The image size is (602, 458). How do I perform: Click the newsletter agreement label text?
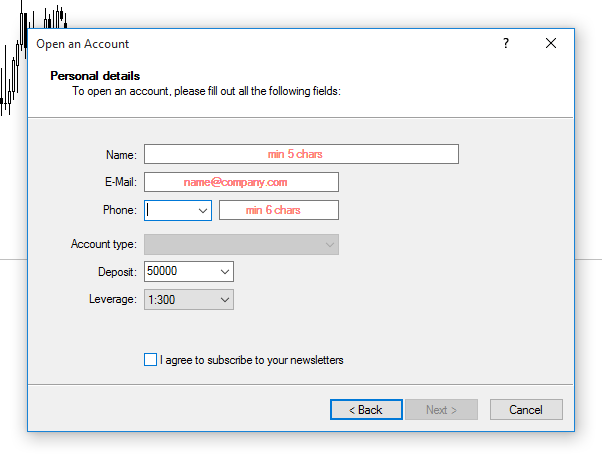click(x=252, y=360)
